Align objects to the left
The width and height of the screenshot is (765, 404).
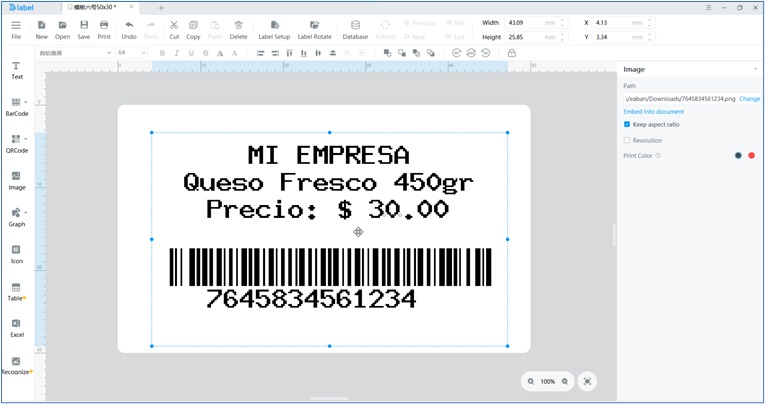261,53
